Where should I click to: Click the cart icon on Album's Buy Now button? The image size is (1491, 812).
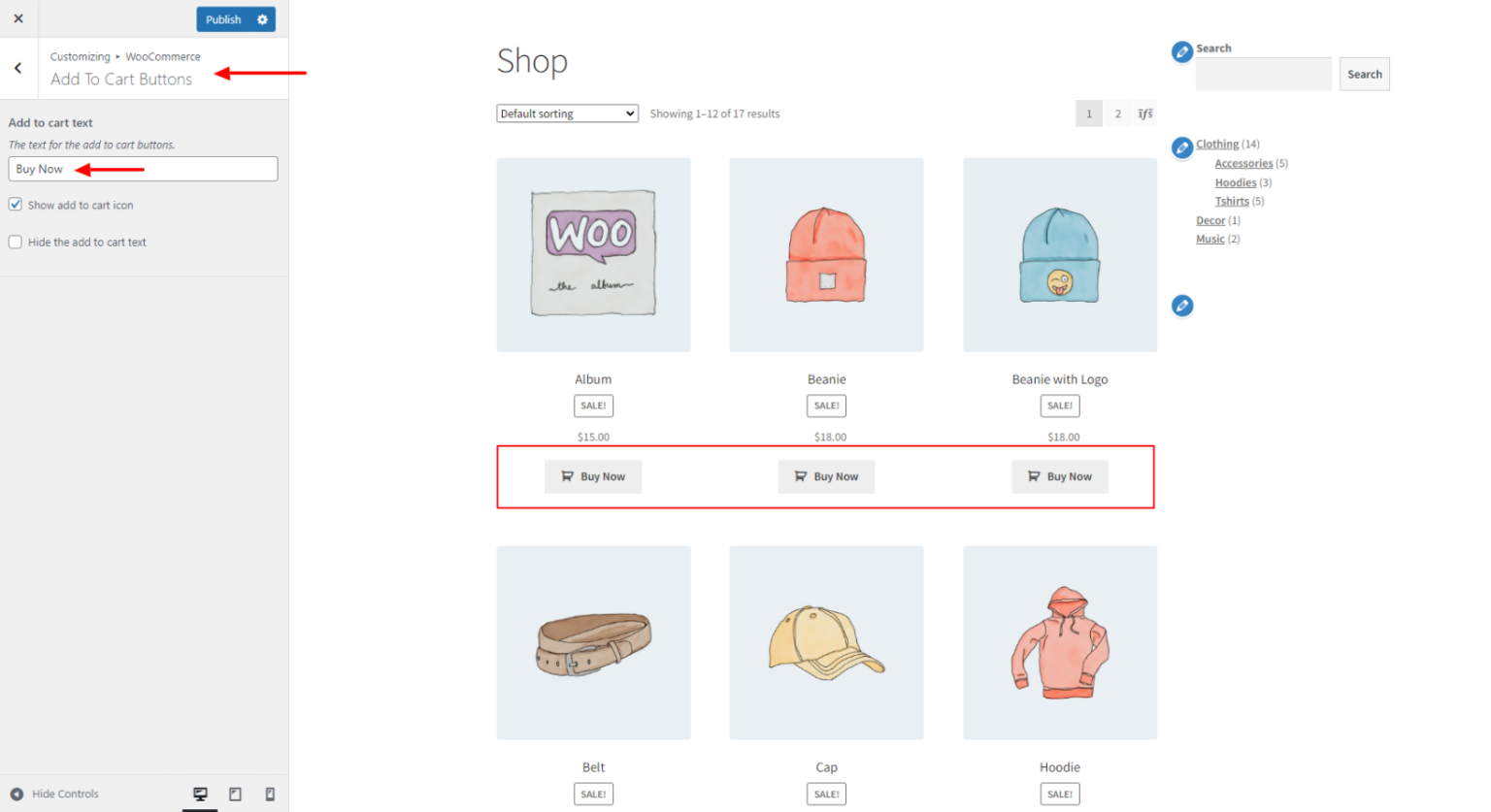567,476
